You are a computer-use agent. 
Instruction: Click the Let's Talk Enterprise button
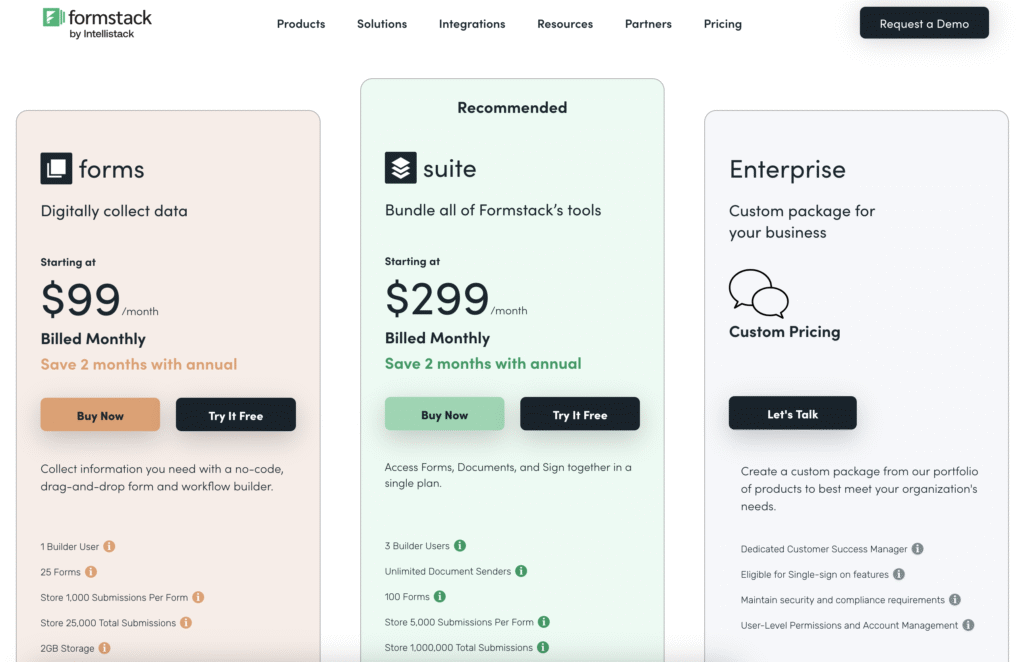tap(792, 412)
